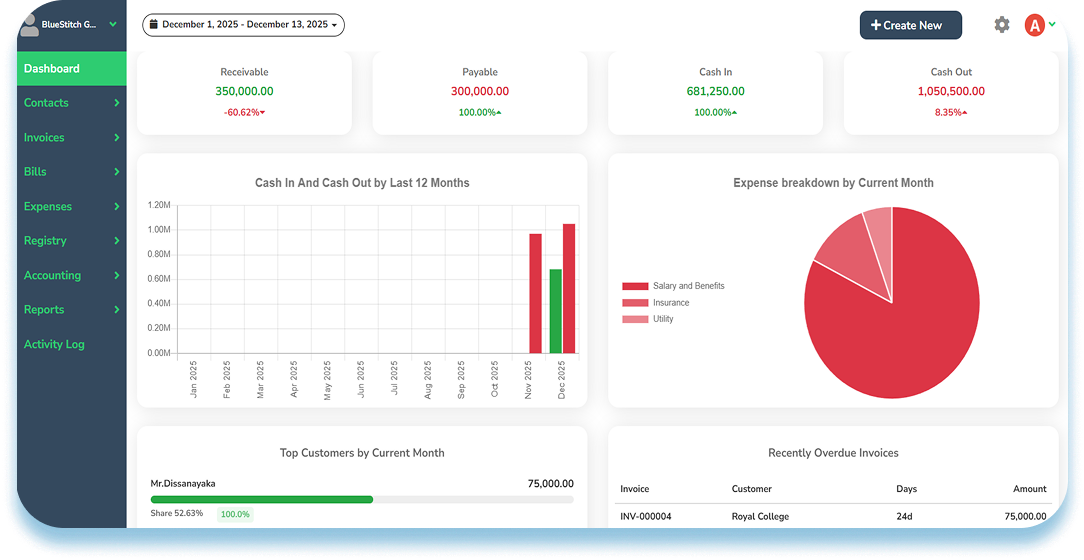This screenshot has height=560, width=1084.
Task: Open the BlueStitch company switcher dropdown
Action: pyautogui.click(x=113, y=24)
